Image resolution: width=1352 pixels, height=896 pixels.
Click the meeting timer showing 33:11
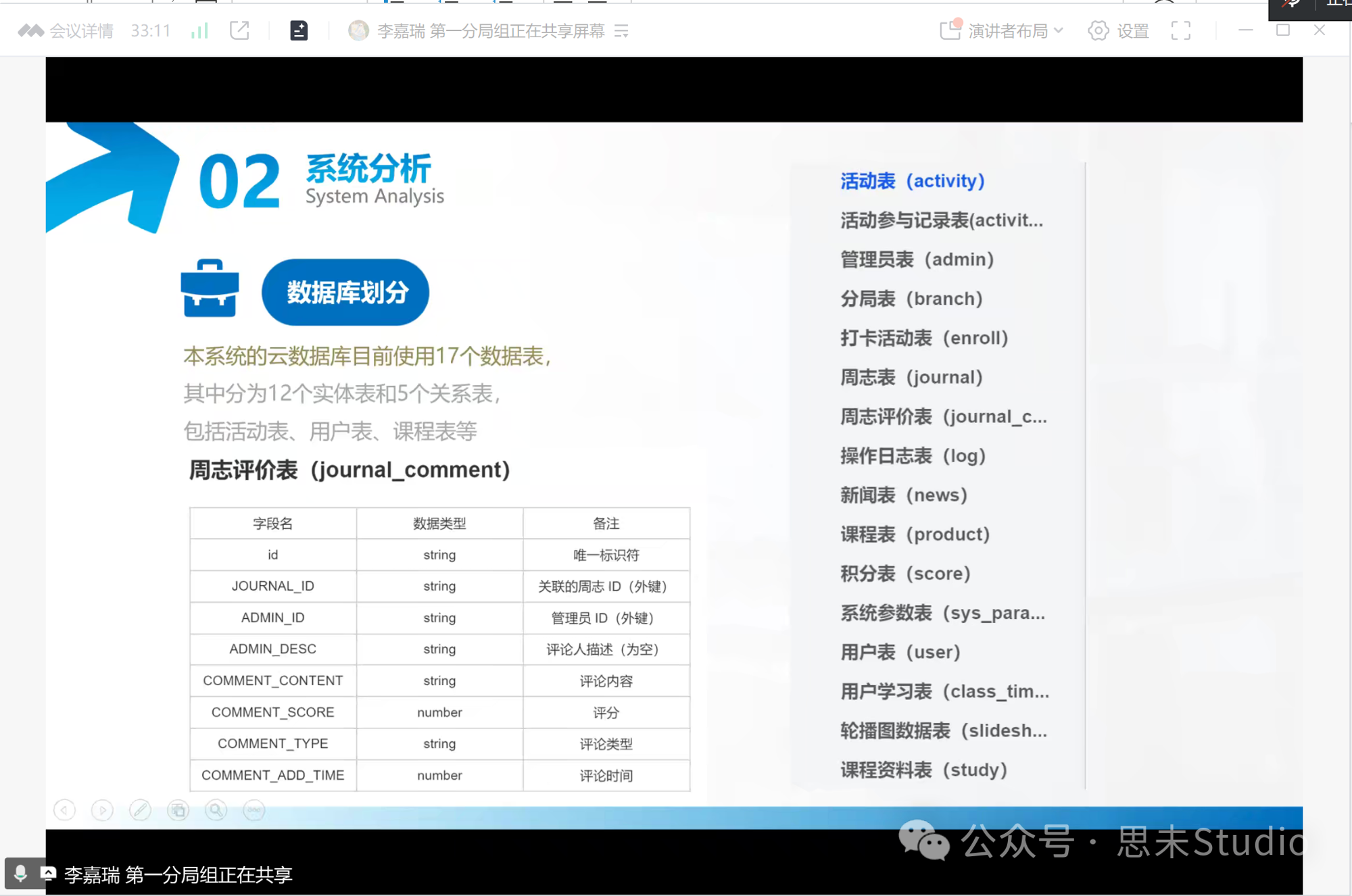point(151,30)
